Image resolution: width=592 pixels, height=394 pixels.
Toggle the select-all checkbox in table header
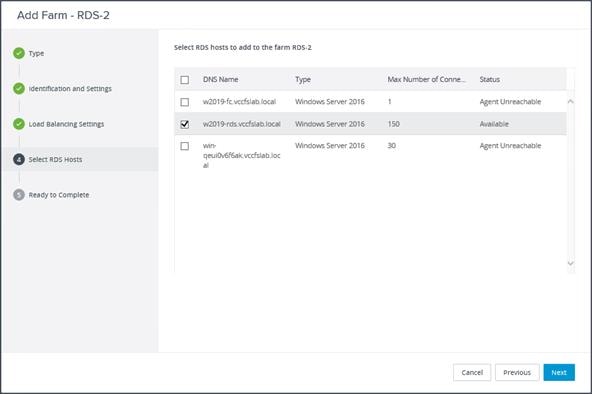pyautogui.click(x=185, y=80)
